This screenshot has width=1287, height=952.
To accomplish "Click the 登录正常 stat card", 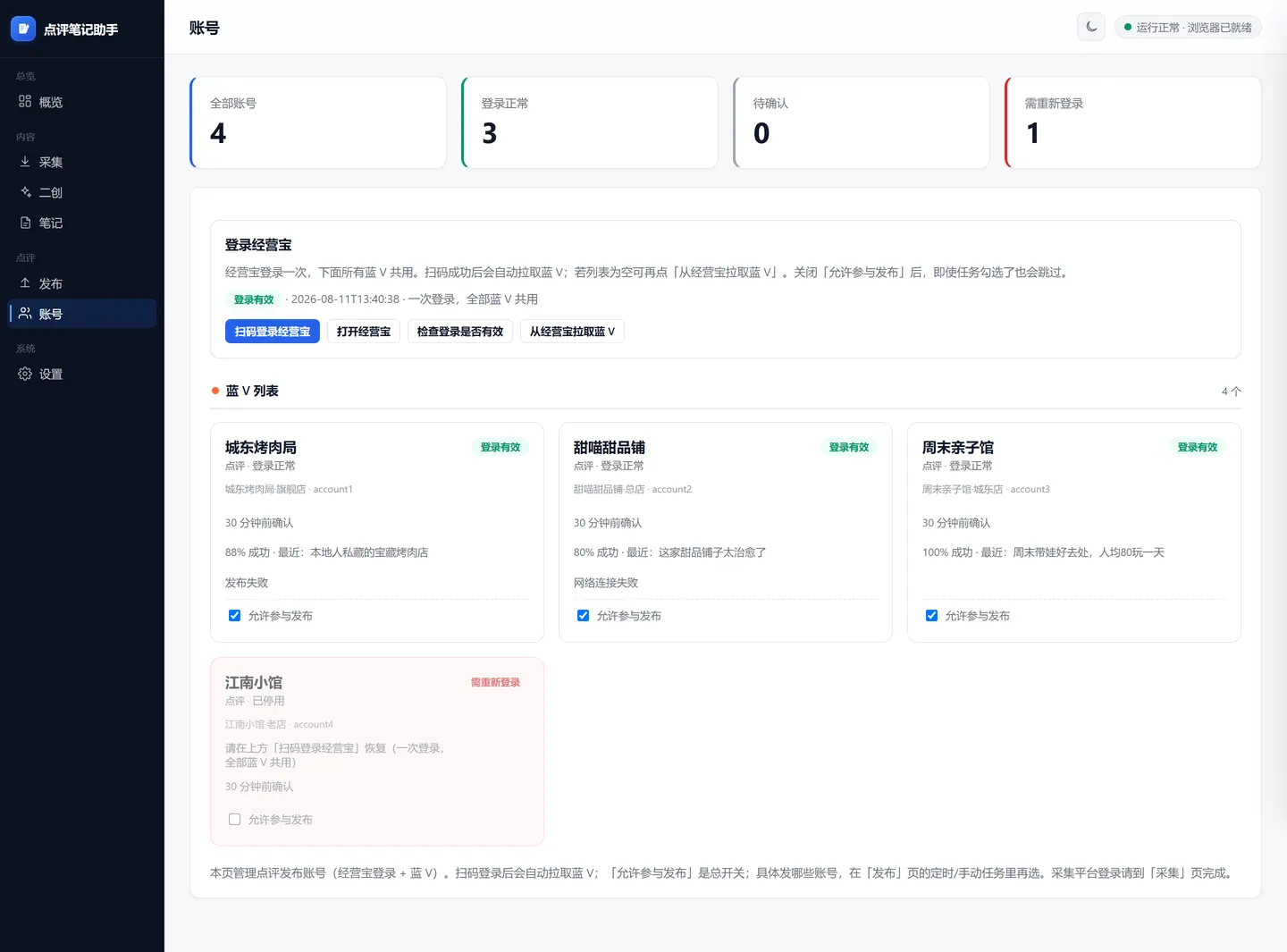I will pos(590,122).
